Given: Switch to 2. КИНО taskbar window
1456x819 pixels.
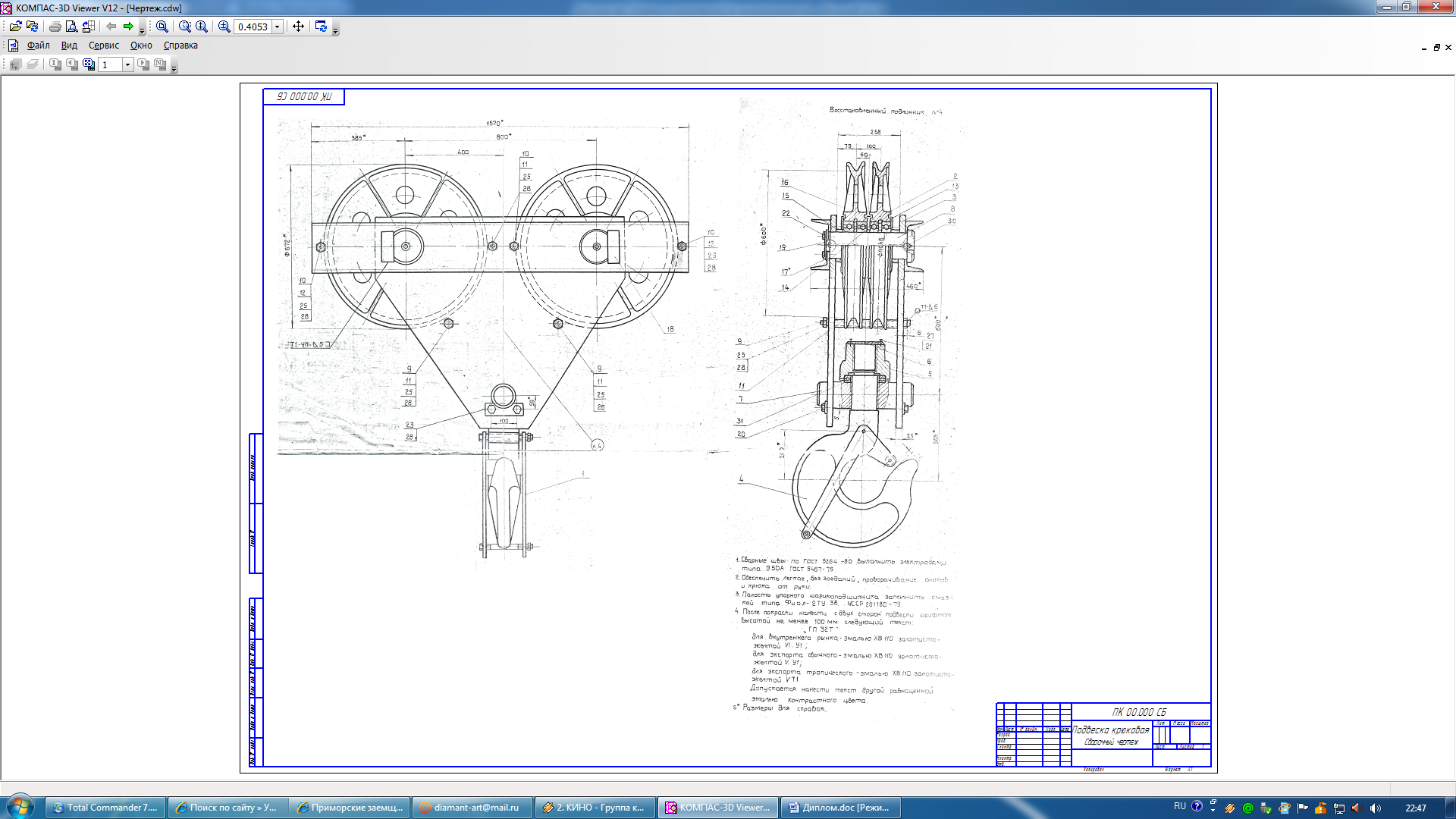Looking at the screenshot, I should (x=594, y=808).
